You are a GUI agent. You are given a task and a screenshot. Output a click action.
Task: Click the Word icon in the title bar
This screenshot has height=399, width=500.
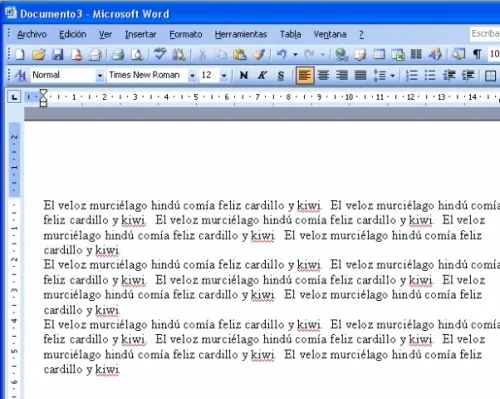11,13
